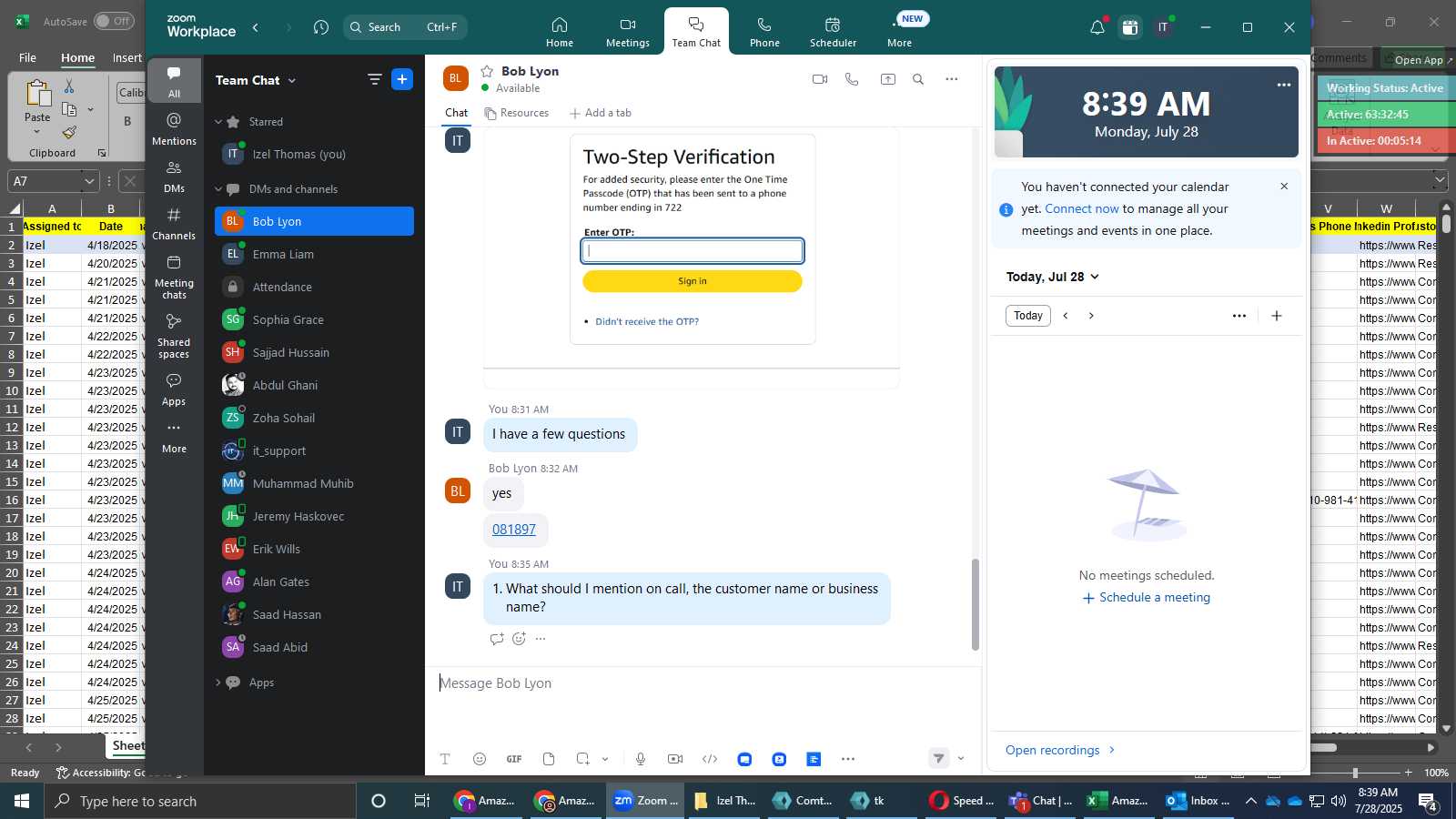Viewport: 1456px width, 819px height.
Task: Go to next day in calendar
Action: pos(1091,316)
